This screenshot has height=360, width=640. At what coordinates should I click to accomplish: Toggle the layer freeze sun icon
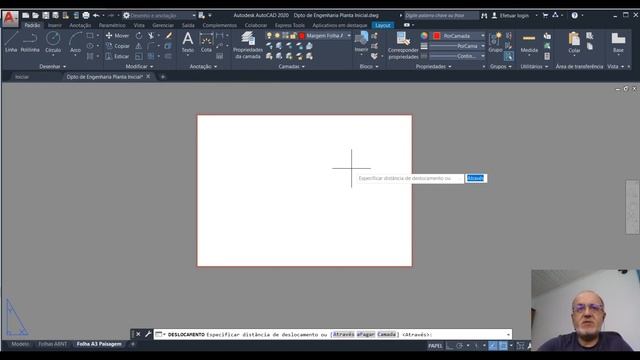click(277, 36)
